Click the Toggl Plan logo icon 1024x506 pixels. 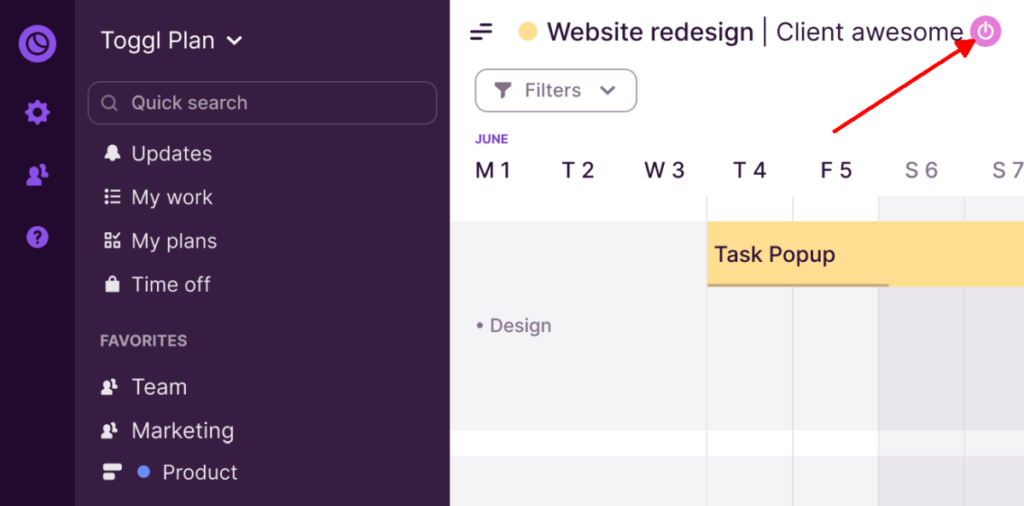[37, 44]
